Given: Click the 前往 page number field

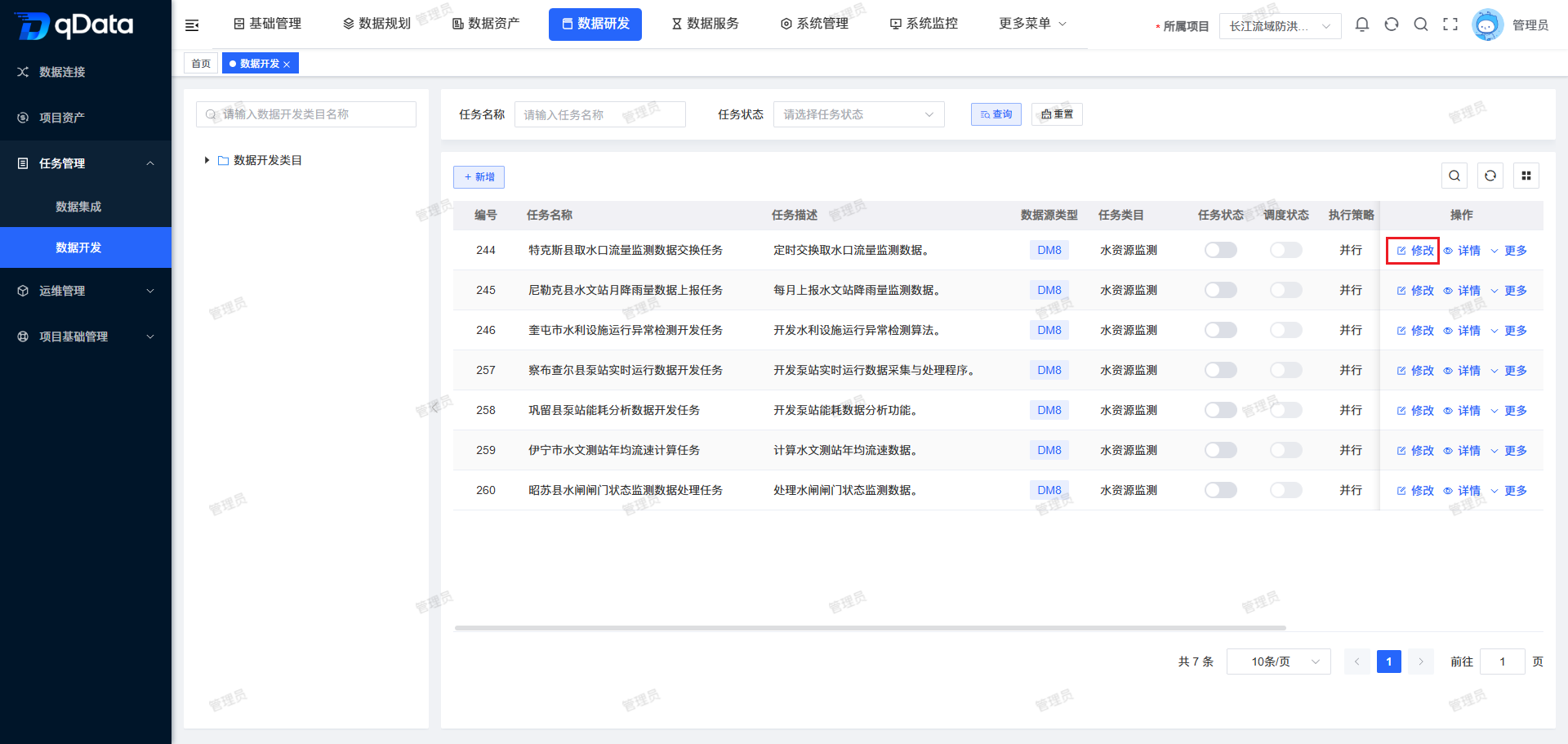Looking at the screenshot, I should coord(1503,662).
